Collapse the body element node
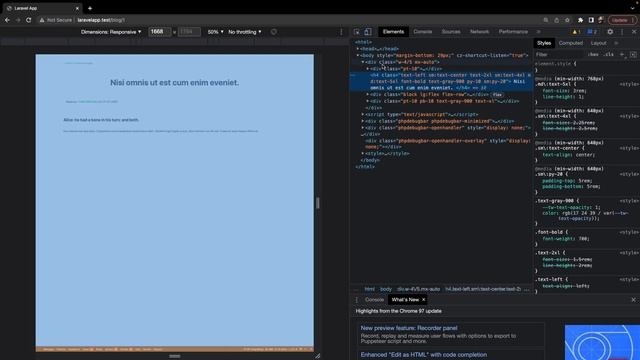 tap(358, 55)
